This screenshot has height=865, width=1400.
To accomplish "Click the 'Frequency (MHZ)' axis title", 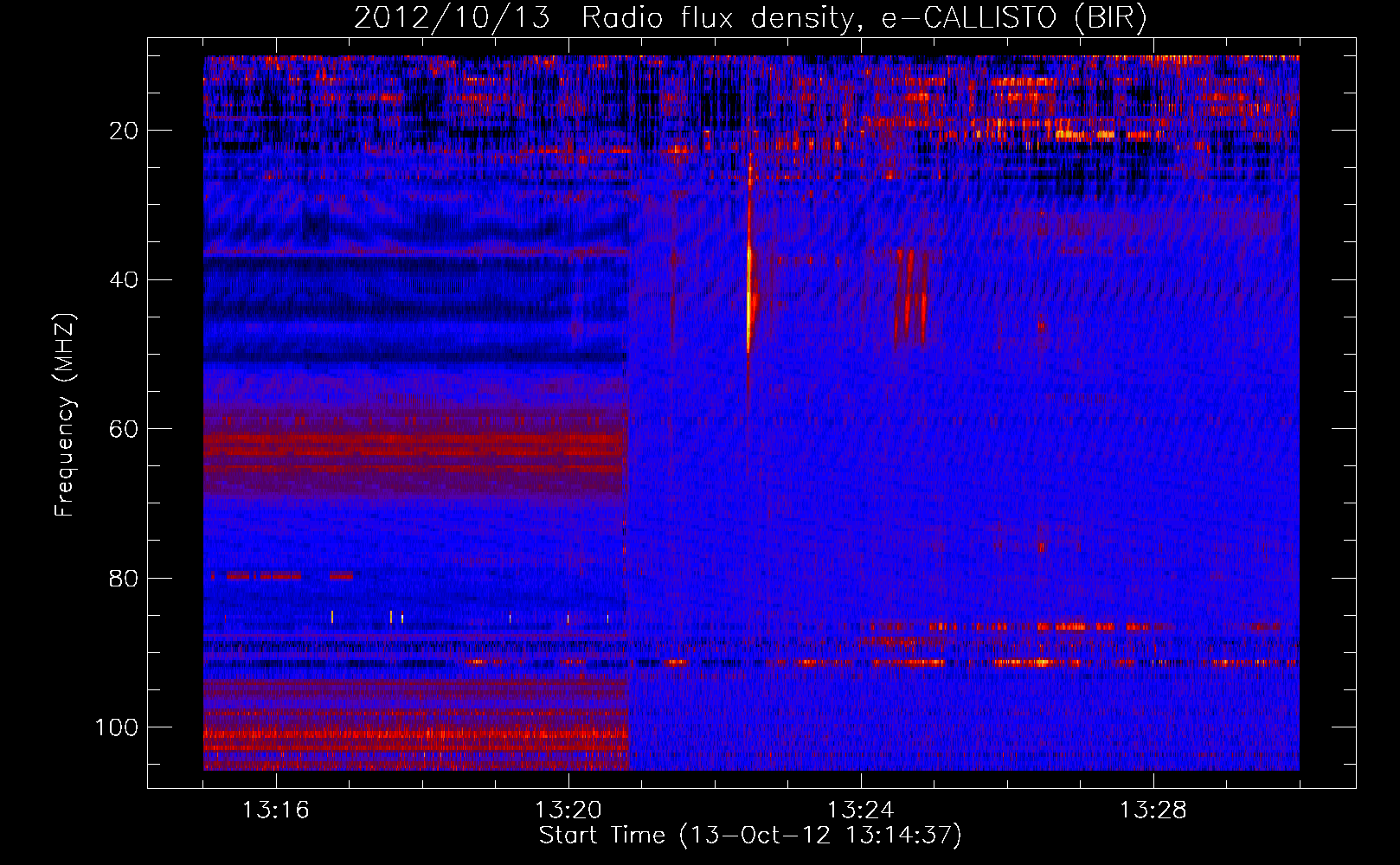I will pyautogui.click(x=65, y=415).
